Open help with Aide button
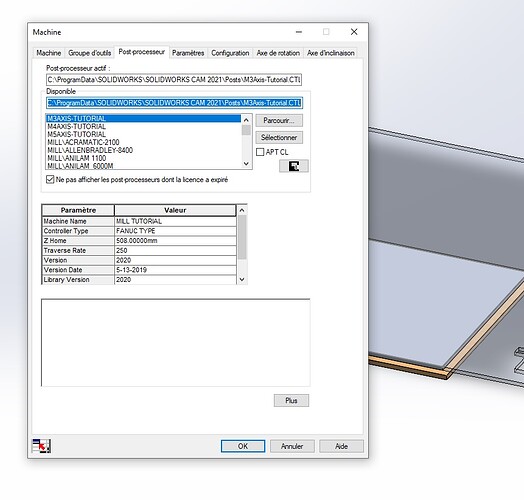524x500 pixels. (x=341, y=446)
